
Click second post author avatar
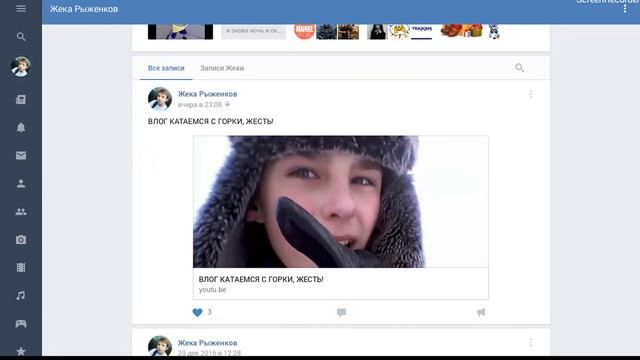tap(160, 346)
